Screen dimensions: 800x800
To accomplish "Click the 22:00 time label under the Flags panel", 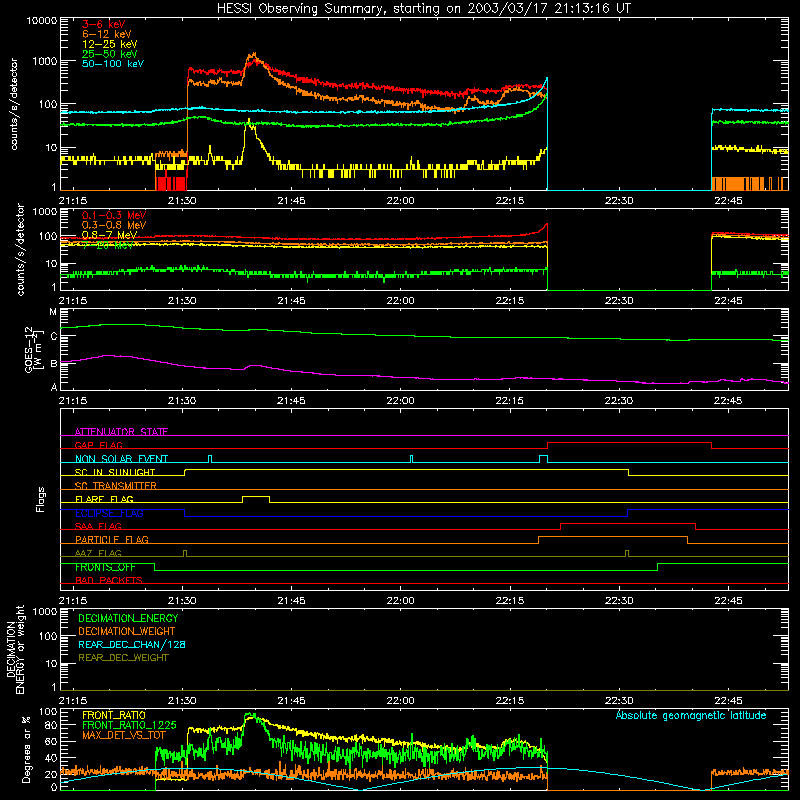I will 401,601.
